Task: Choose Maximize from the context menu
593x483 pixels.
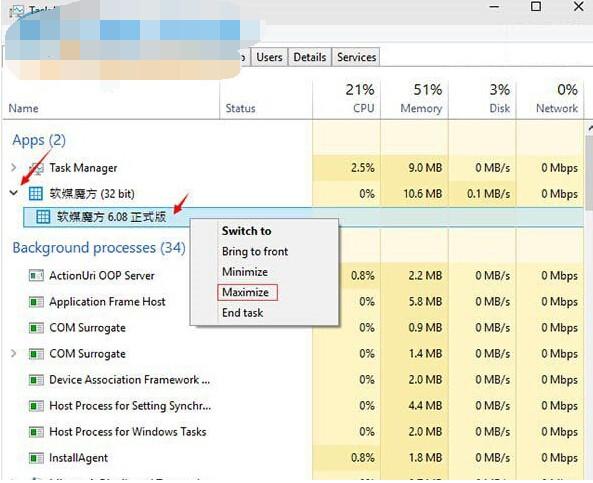Action: [245, 292]
